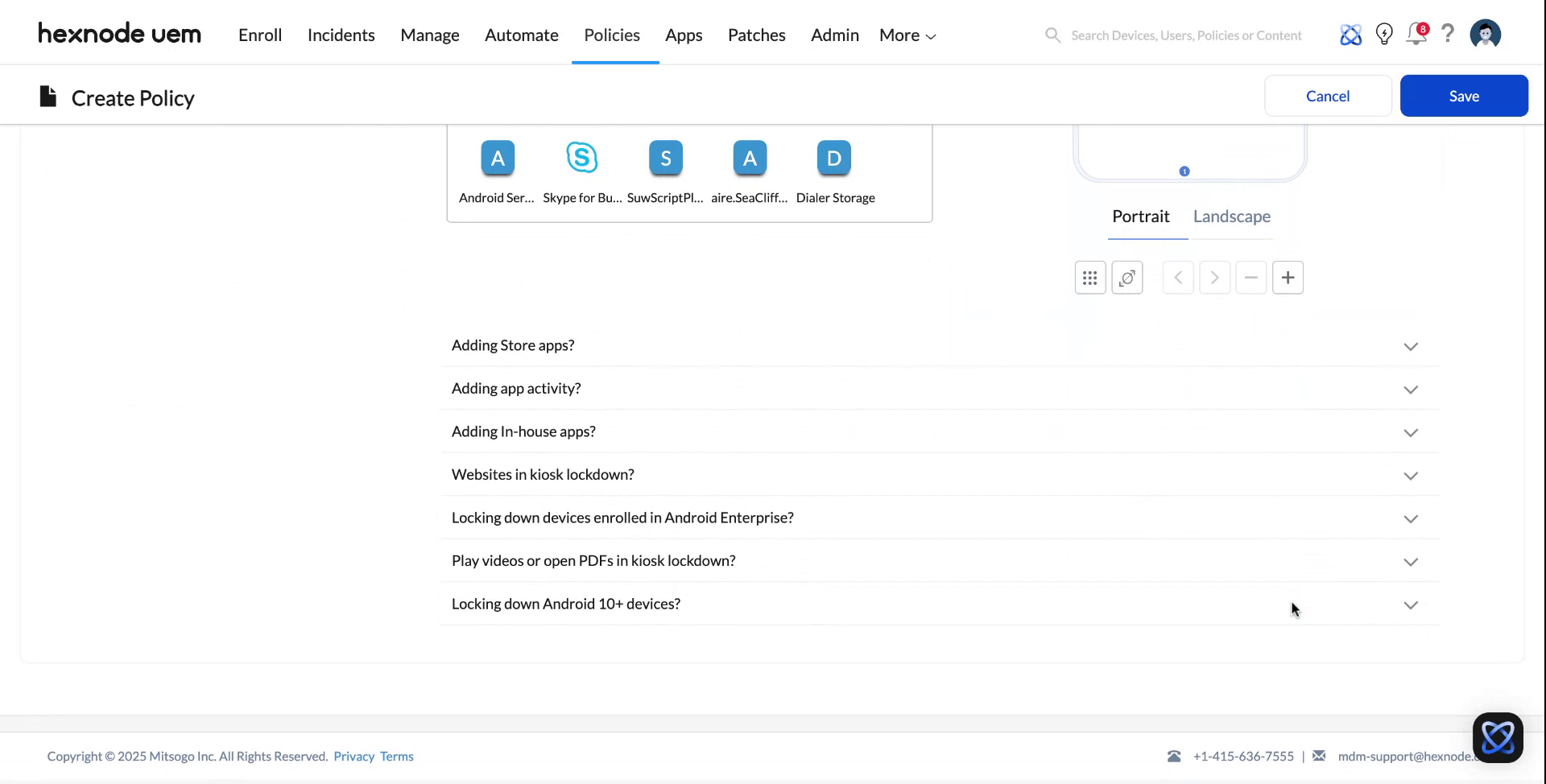Open the notifications bell with 8 alerts

1416,34
